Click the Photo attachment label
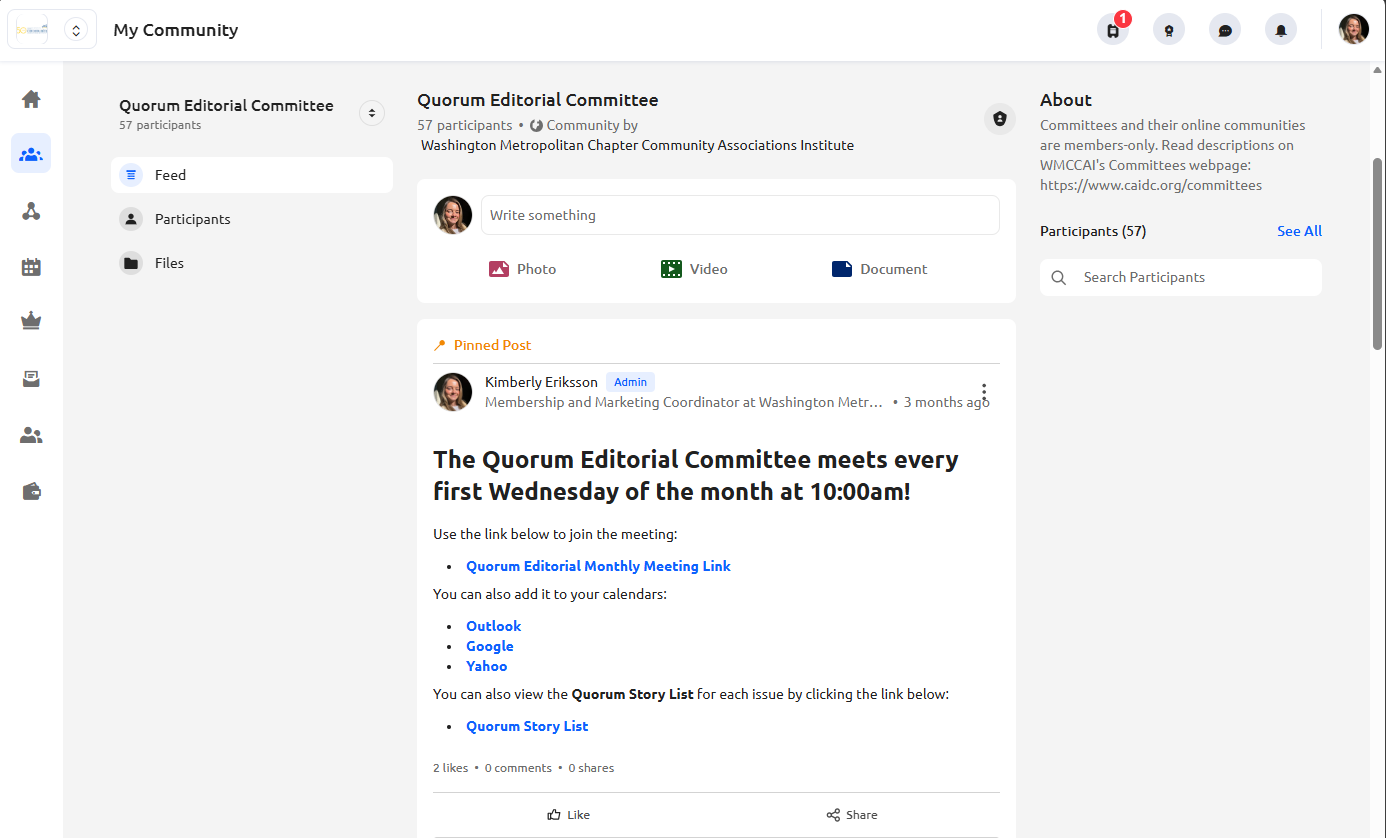This screenshot has height=838, width=1386. [x=536, y=269]
